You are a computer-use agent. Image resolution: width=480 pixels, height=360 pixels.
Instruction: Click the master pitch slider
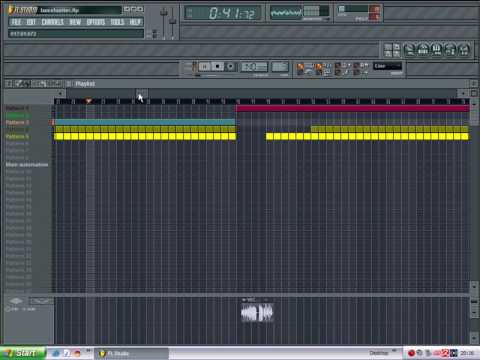click(x=173, y=22)
